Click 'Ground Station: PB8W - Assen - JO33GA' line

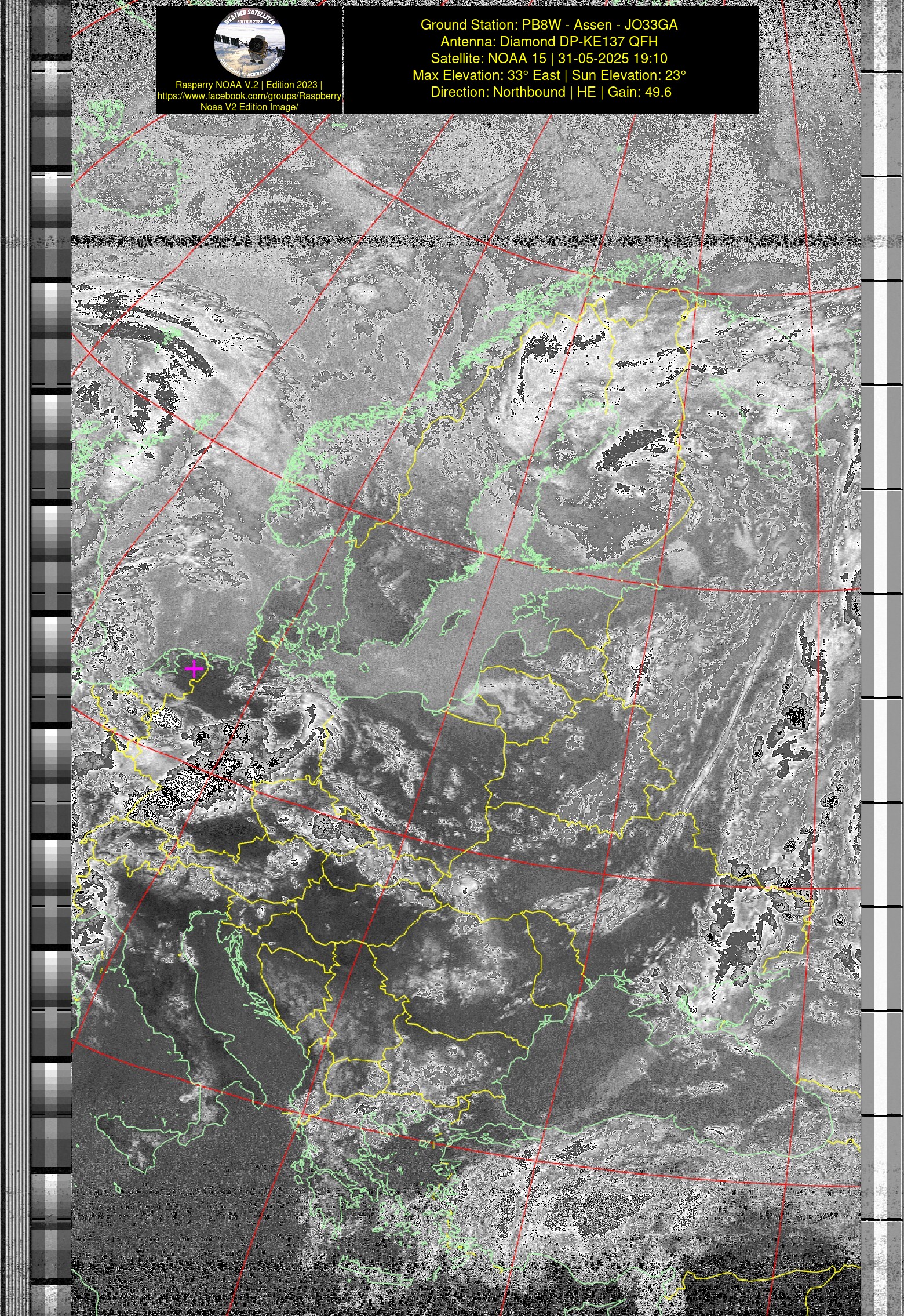(549, 25)
